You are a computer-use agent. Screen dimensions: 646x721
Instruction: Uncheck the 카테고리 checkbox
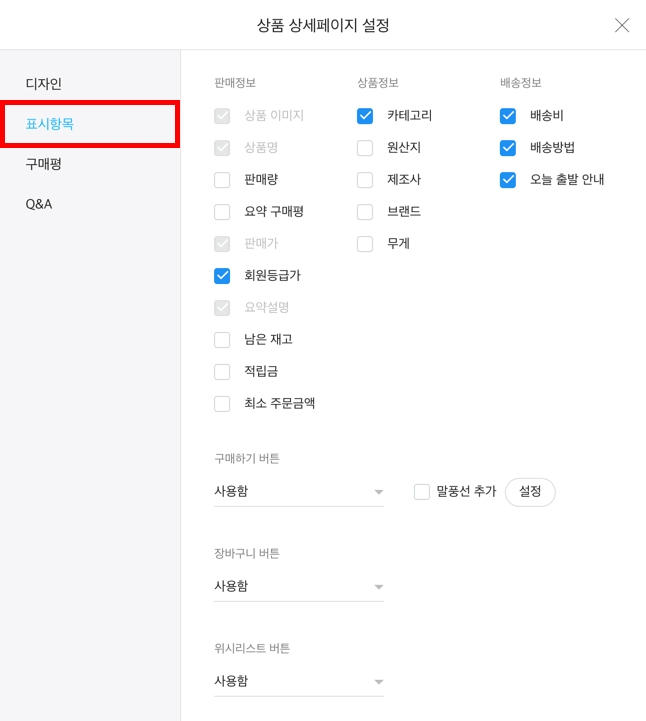coord(365,116)
